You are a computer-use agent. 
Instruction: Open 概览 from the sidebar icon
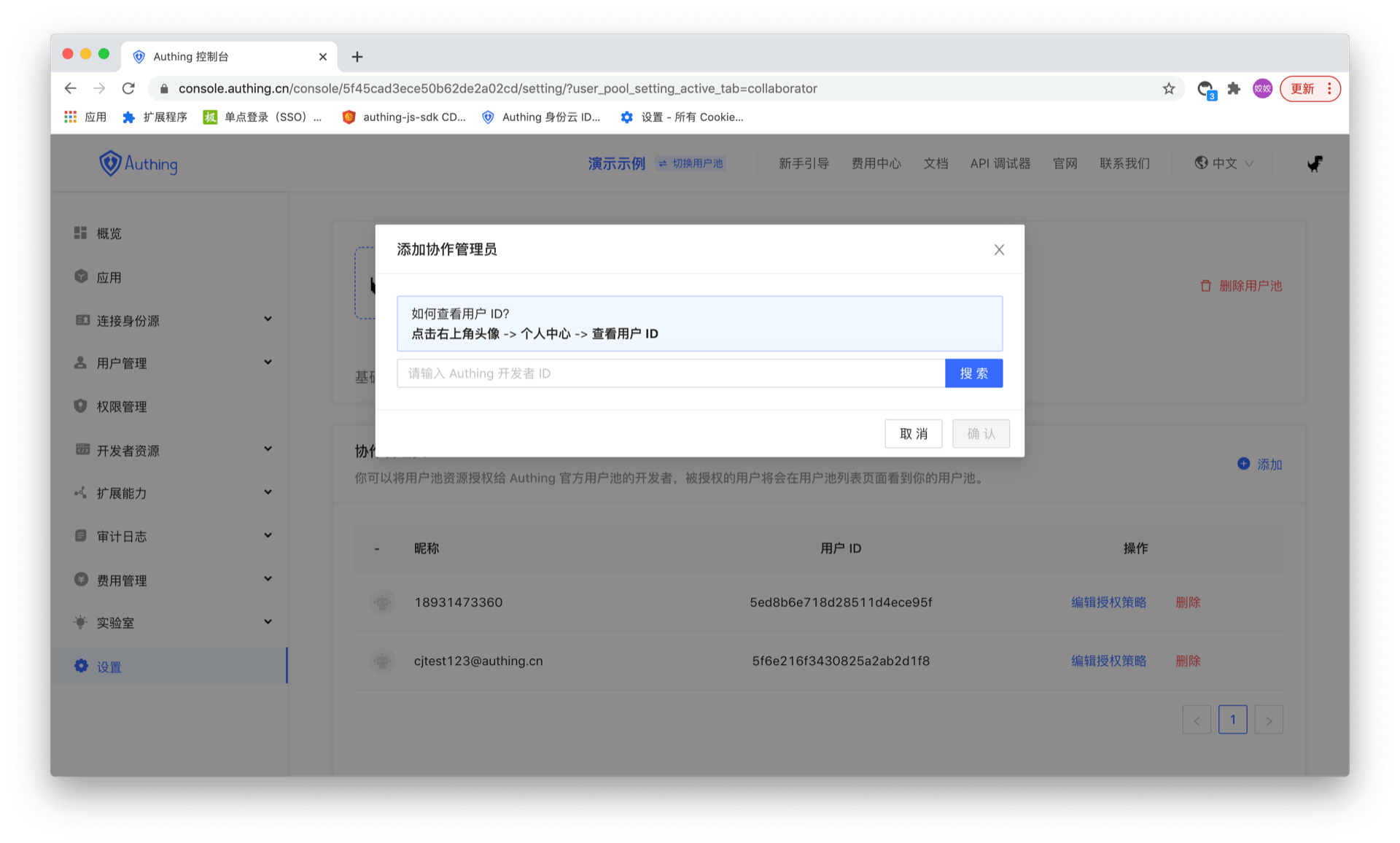[81, 233]
